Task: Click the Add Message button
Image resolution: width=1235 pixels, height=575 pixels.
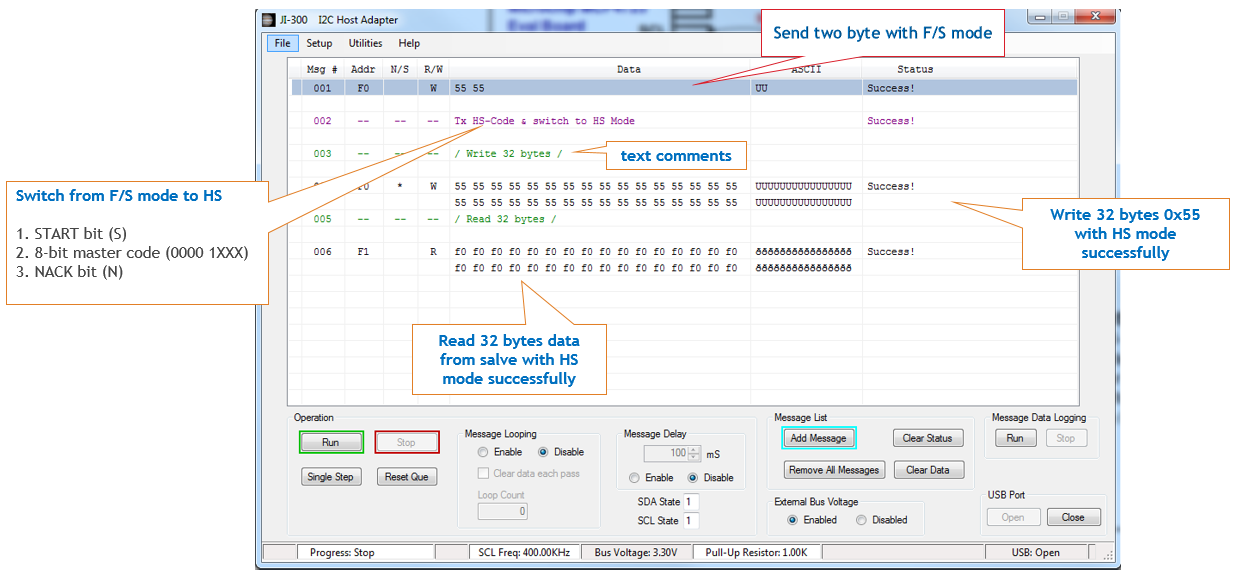Action: pyautogui.click(x=818, y=438)
